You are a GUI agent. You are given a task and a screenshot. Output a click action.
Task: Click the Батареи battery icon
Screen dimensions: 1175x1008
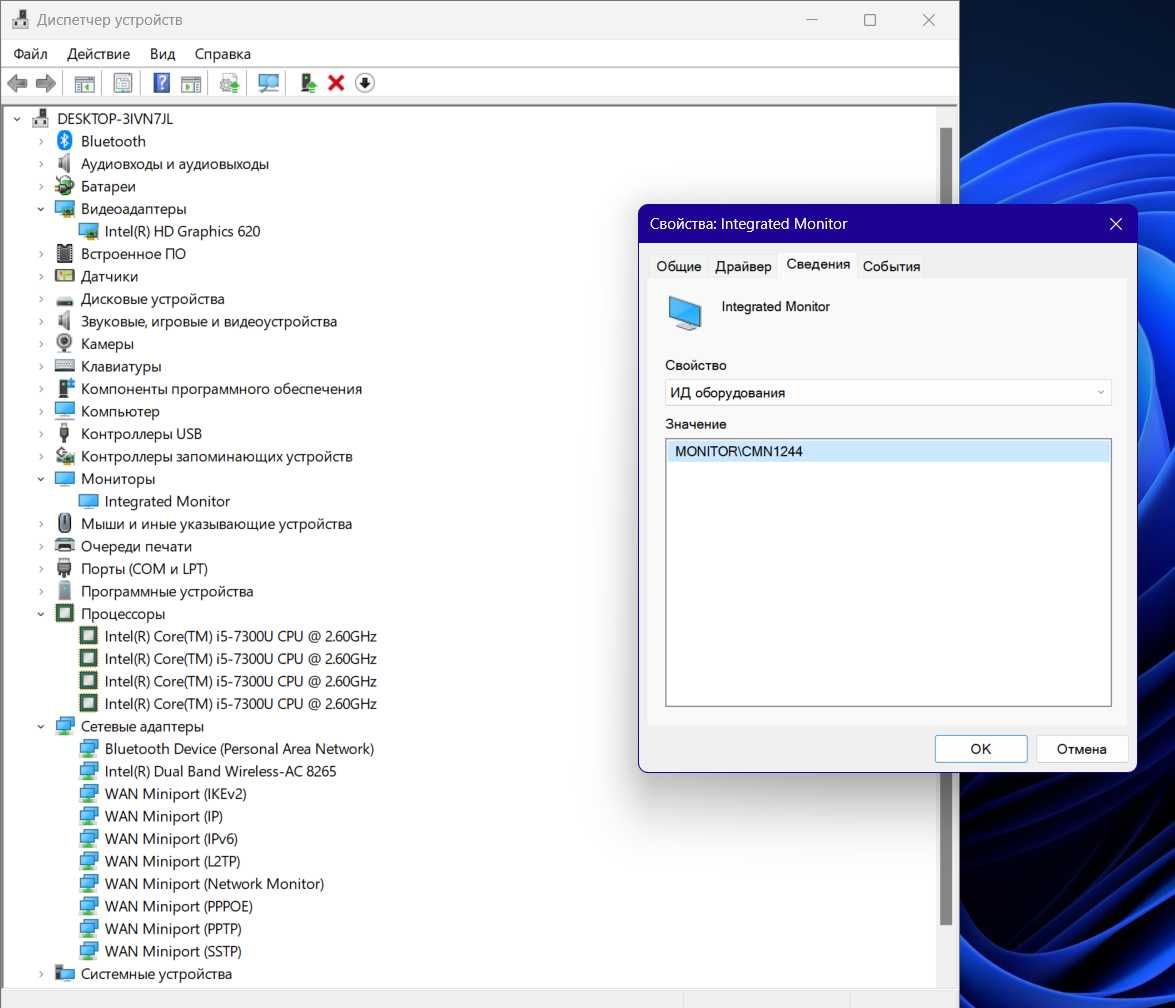65,186
